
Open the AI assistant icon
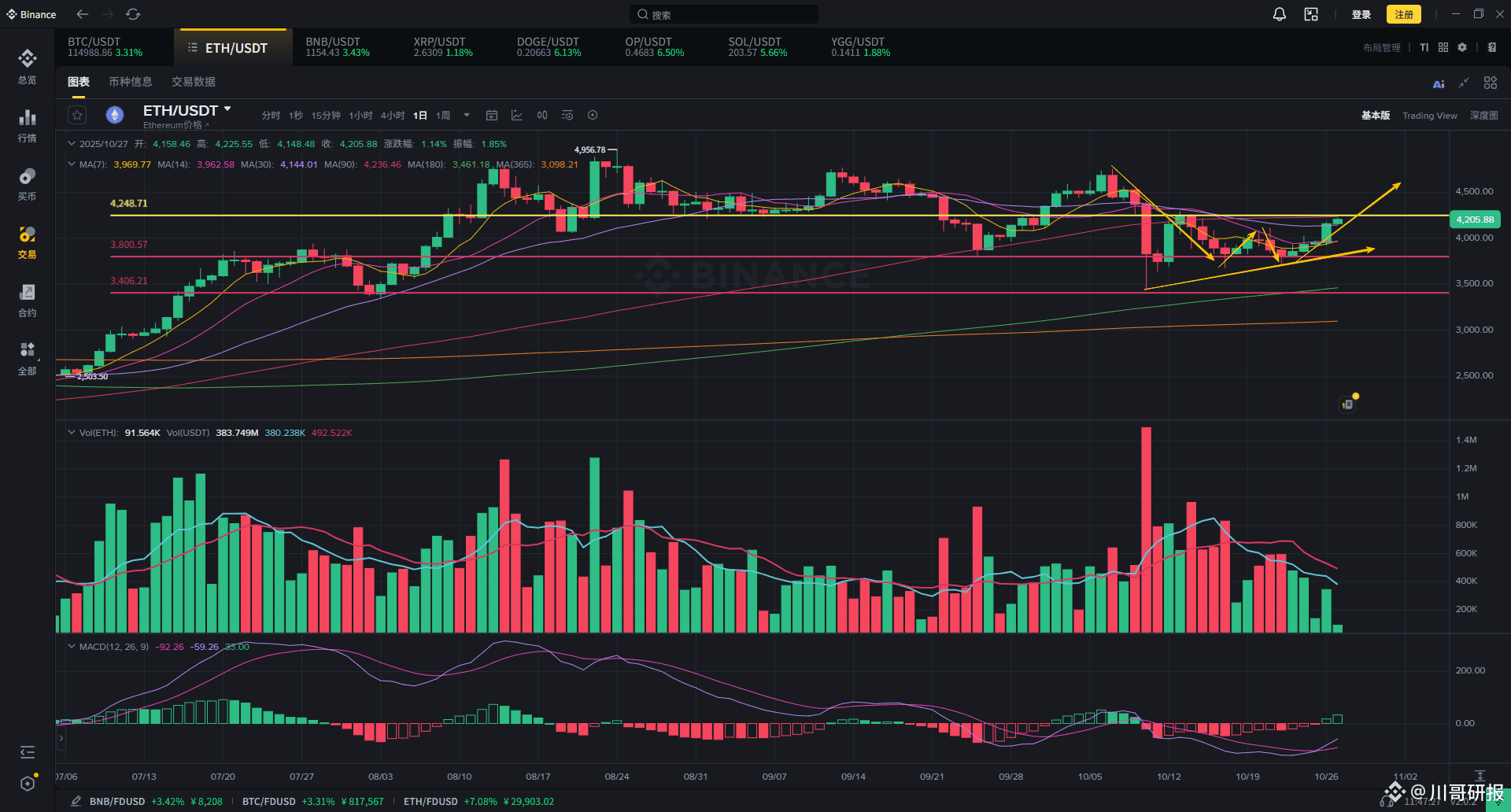pyautogui.click(x=1439, y=83)
